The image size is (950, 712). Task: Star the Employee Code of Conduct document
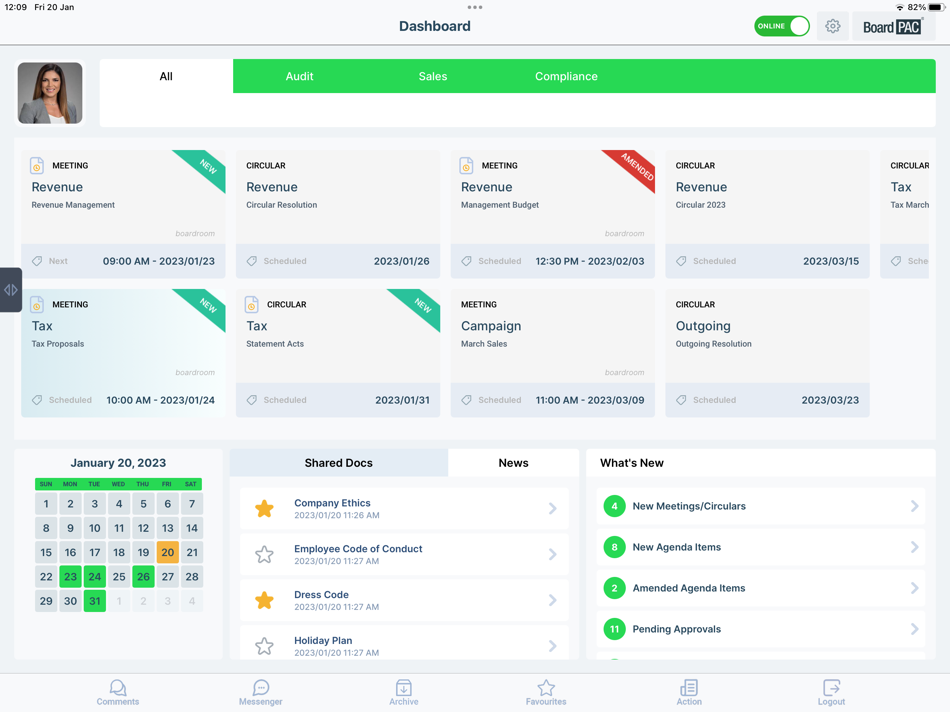click(x=264, y=553)
